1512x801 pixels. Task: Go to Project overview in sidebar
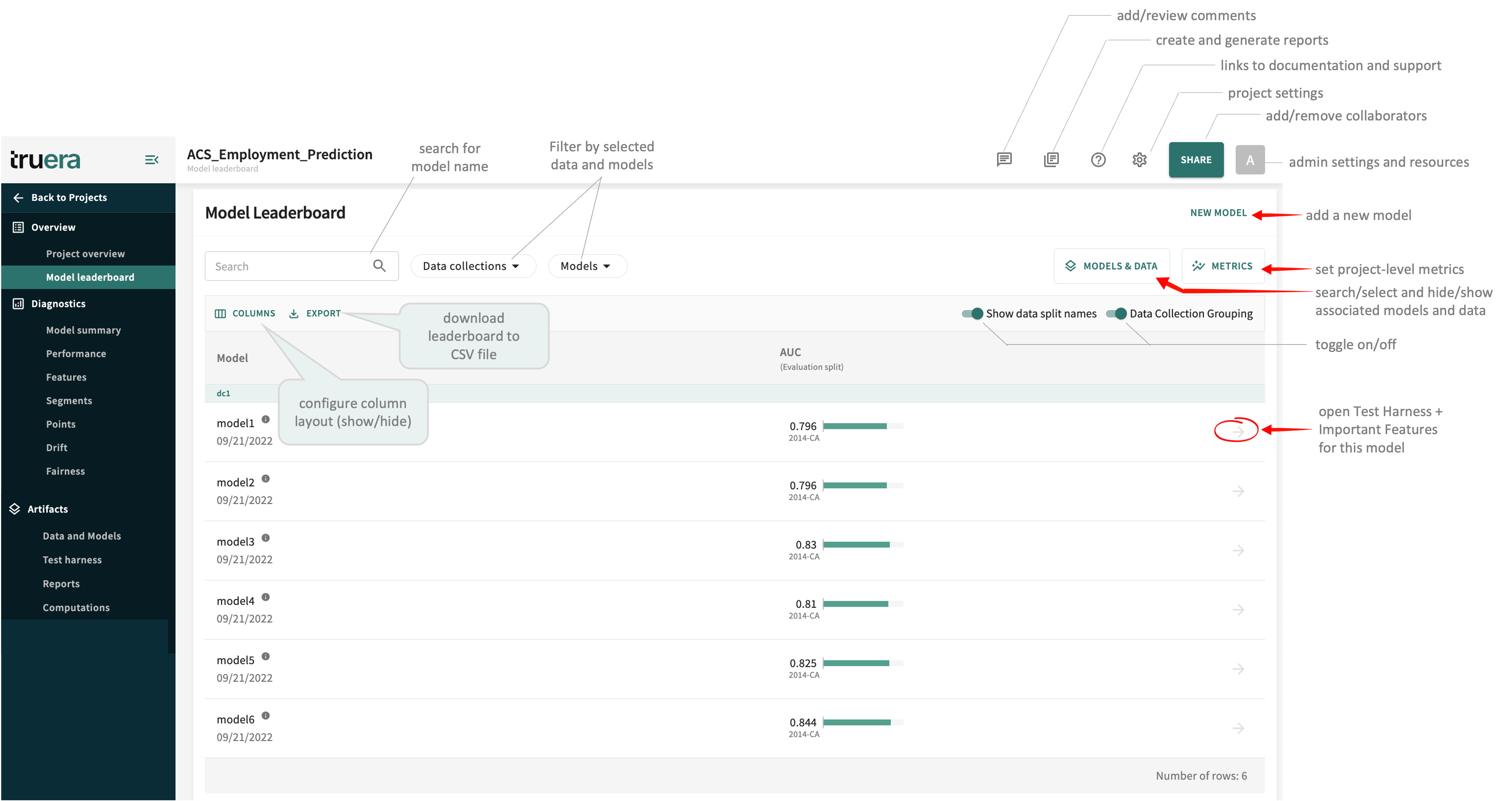pyautogui.click(x=85, y=253)
